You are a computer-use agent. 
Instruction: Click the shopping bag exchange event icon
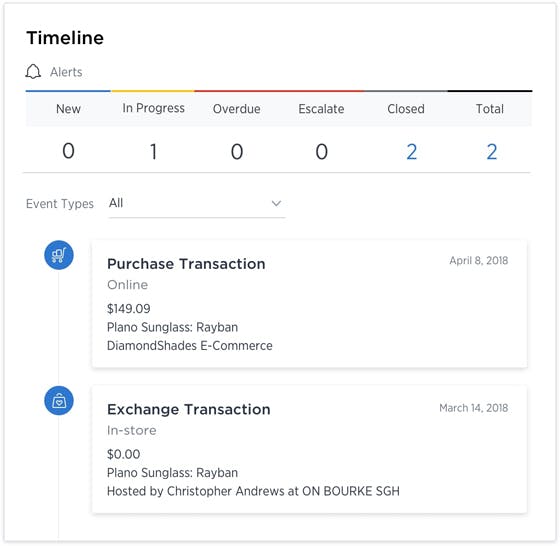pyautogui.click(x=59, y=401)
